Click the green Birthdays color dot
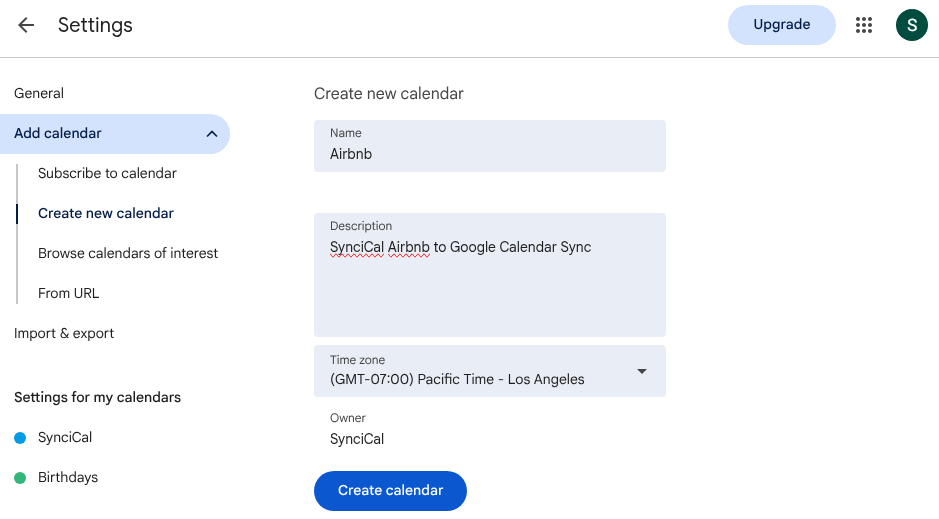The height and width of the screenshot is (519, 939). (20, 478)
